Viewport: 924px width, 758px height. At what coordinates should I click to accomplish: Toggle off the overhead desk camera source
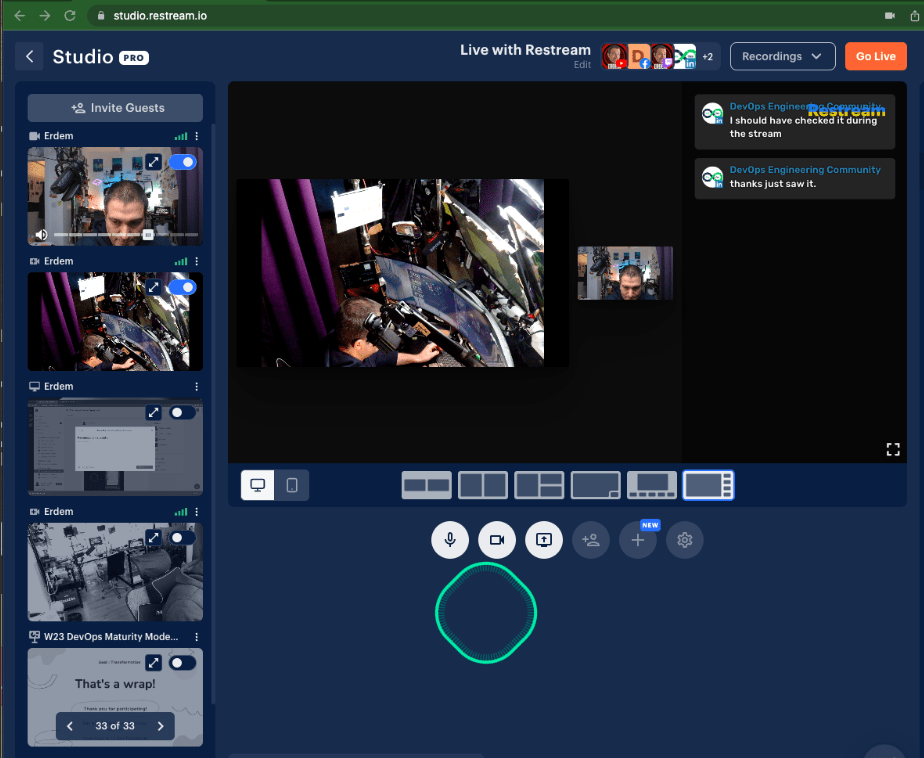tap(182, 287)
